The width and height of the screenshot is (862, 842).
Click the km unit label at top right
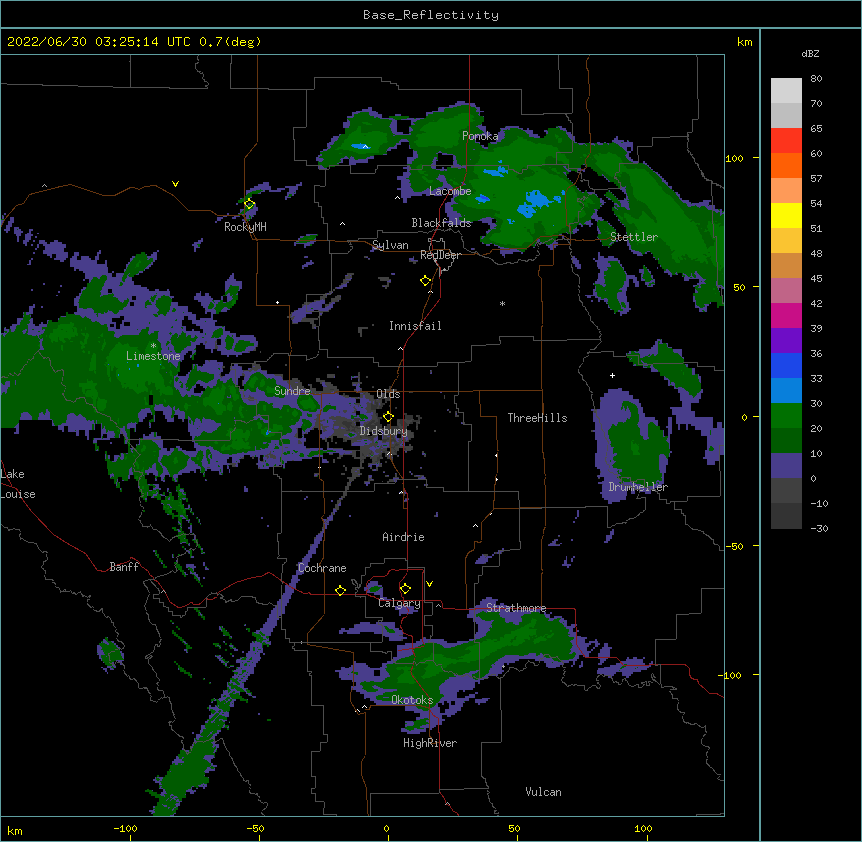(744, 42)
